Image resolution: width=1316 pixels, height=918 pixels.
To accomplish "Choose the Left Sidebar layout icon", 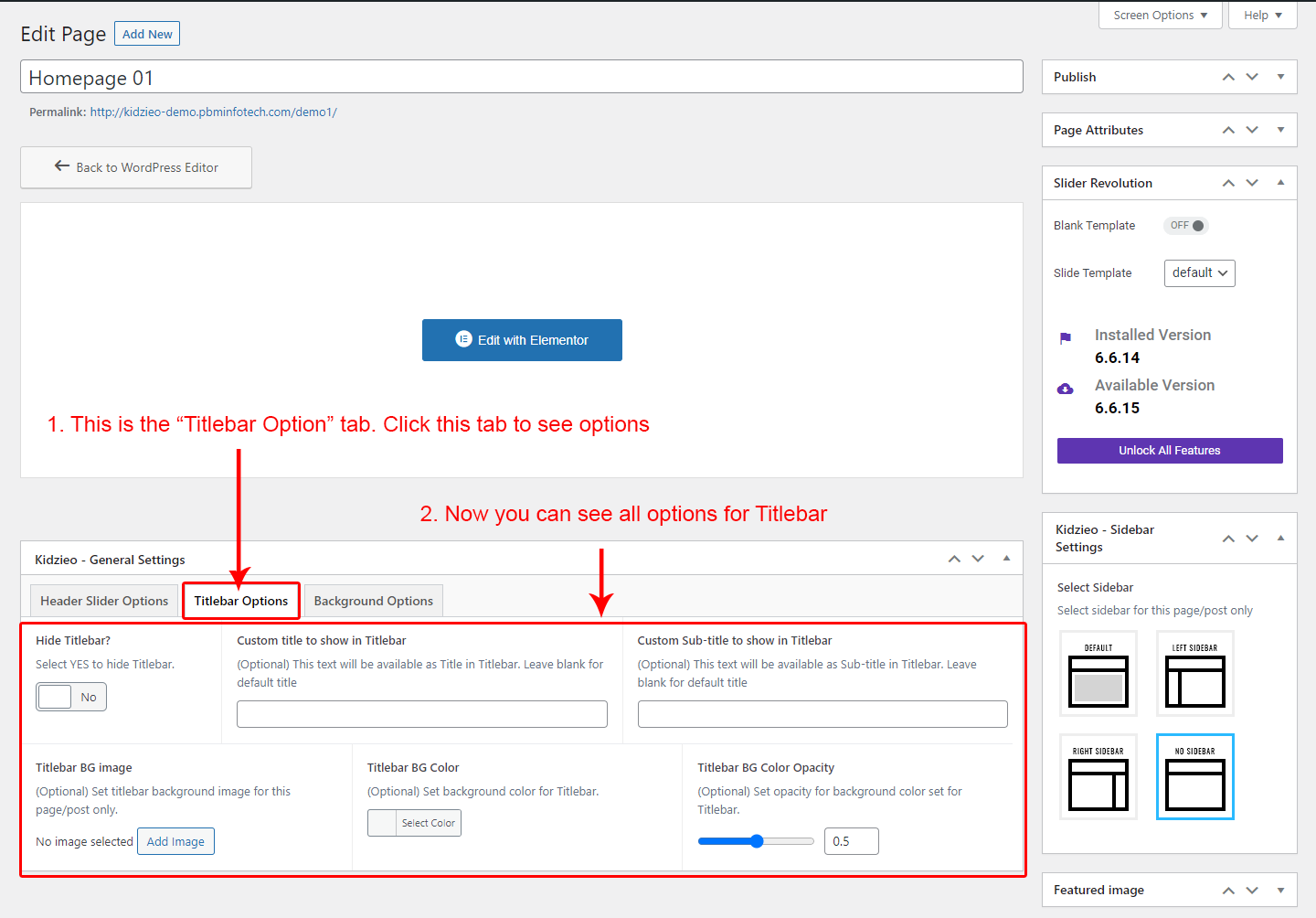I will coord(1194,674).
